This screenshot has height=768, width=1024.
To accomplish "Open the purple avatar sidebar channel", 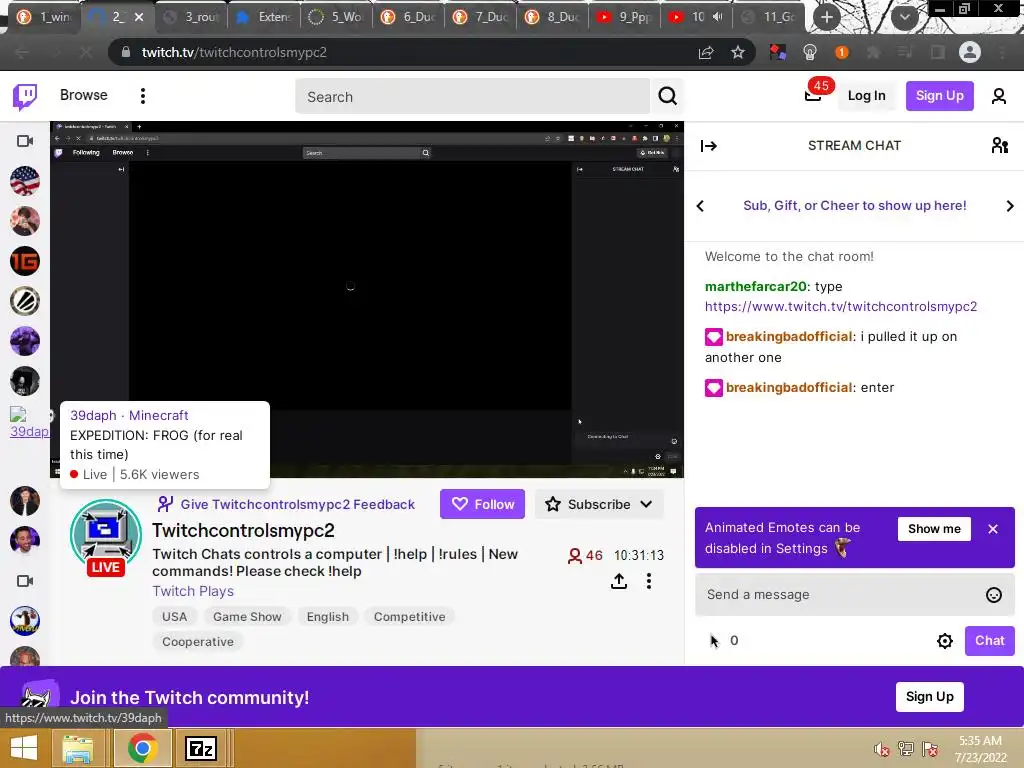I will click(x=25, y=341).
